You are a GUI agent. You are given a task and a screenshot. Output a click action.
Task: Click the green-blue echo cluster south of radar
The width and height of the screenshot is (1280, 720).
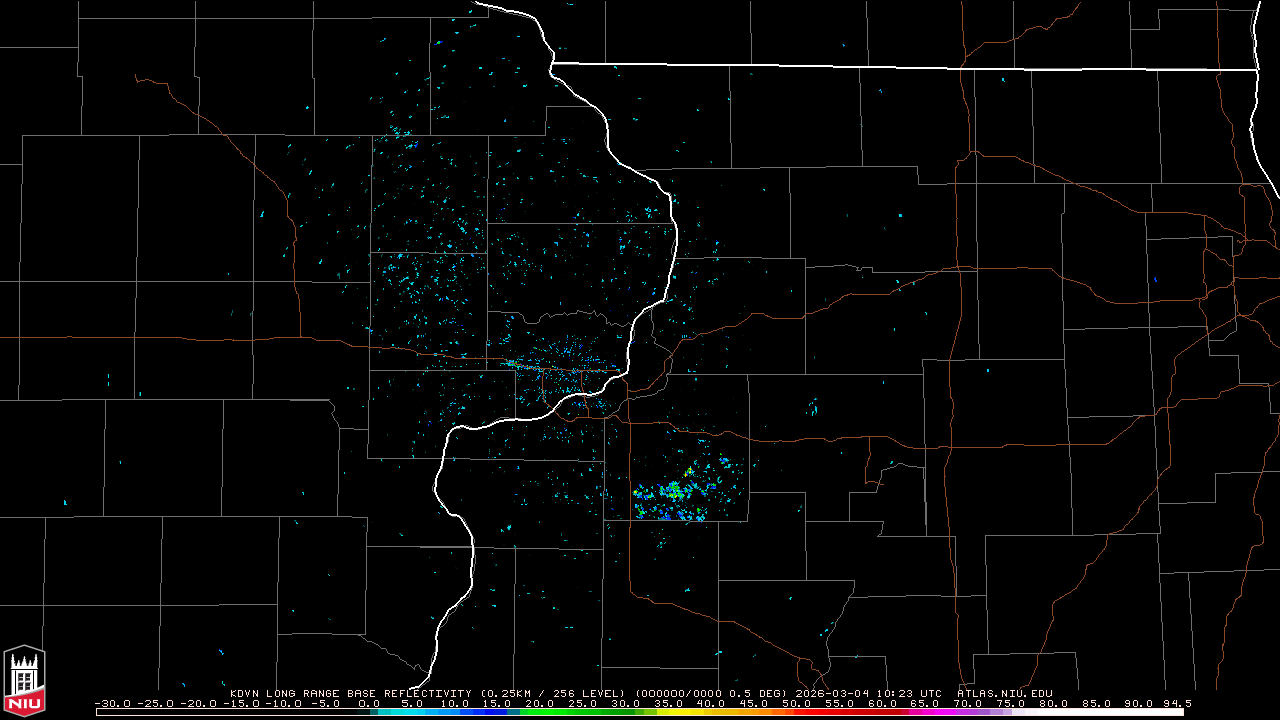point(673,495)
